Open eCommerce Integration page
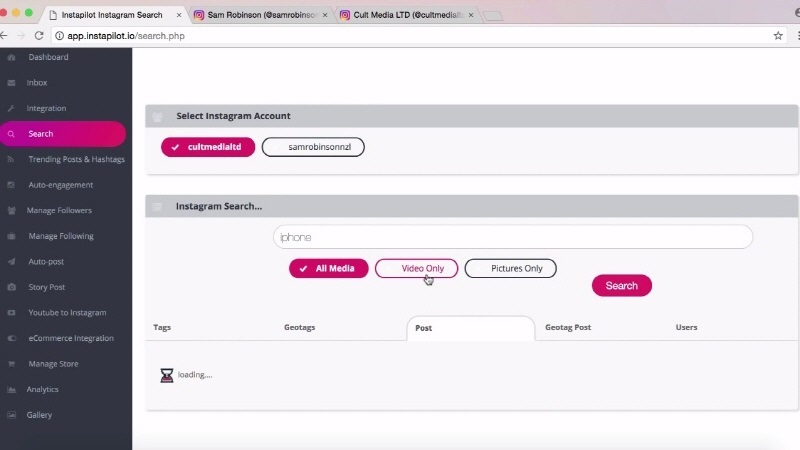Screen dimensions: 800x450 [x=71, y=338]
